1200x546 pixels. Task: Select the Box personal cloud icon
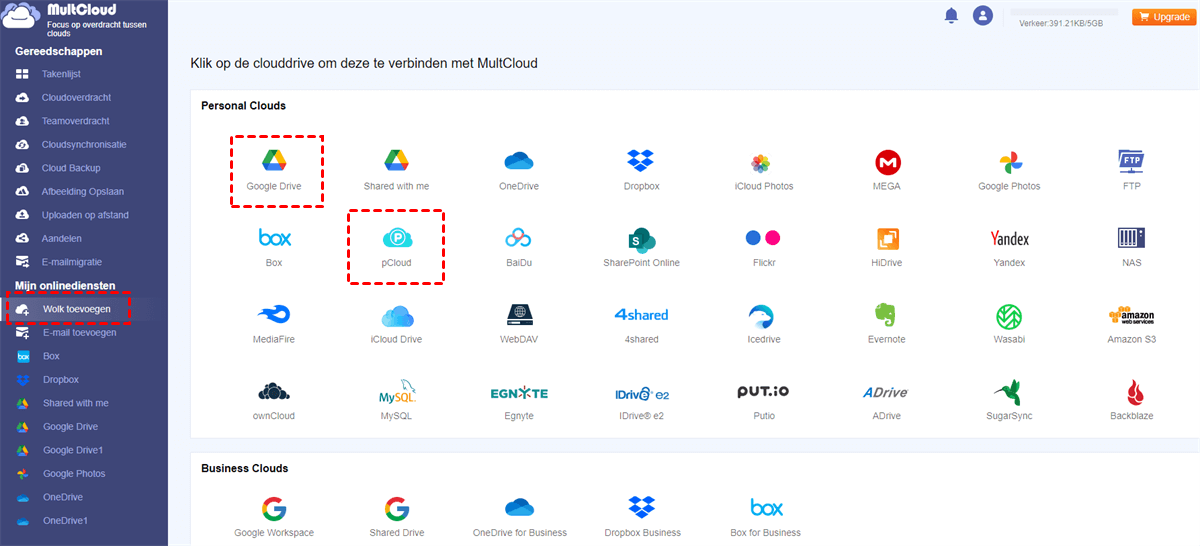click(274, 238)
